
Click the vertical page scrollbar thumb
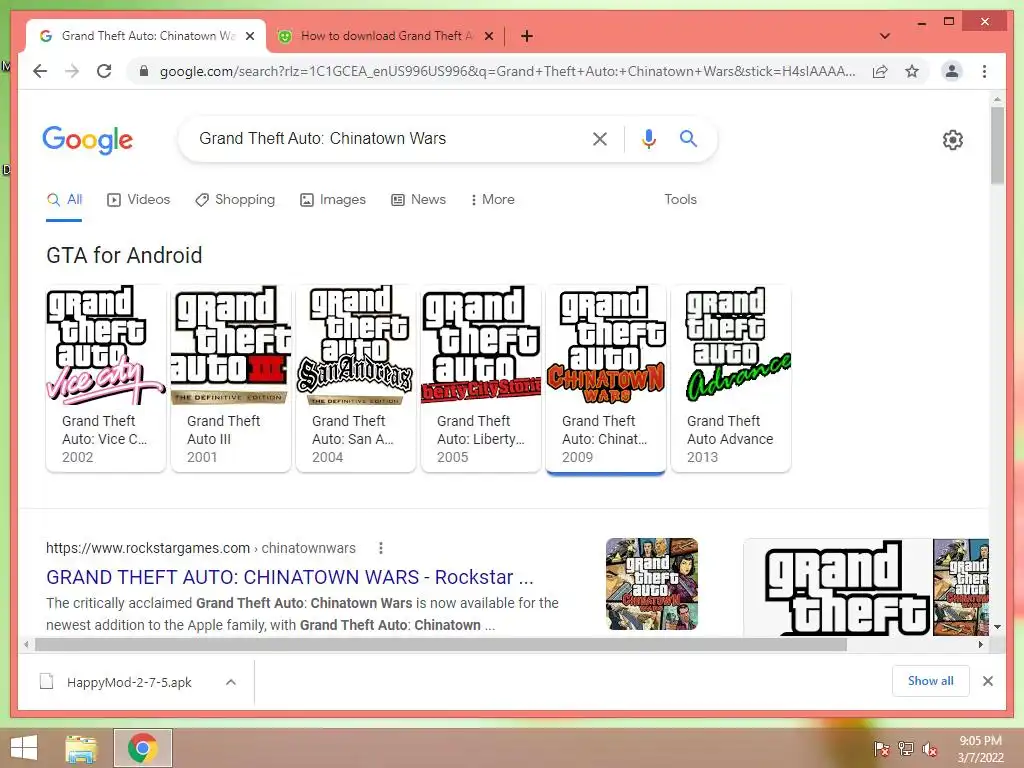point(997,146)
